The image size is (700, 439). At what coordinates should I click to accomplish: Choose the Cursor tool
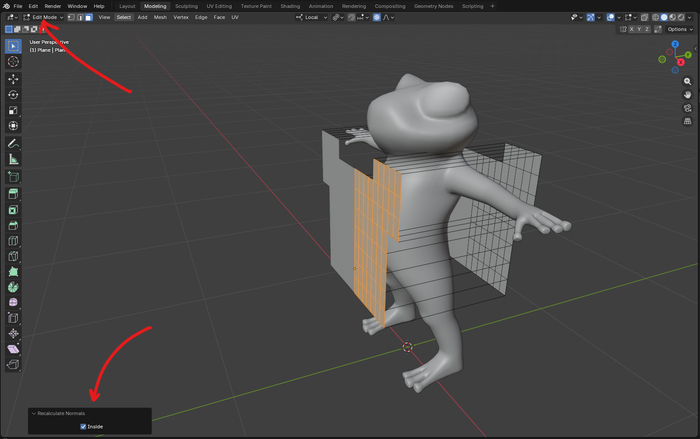(x=13, y=62)
